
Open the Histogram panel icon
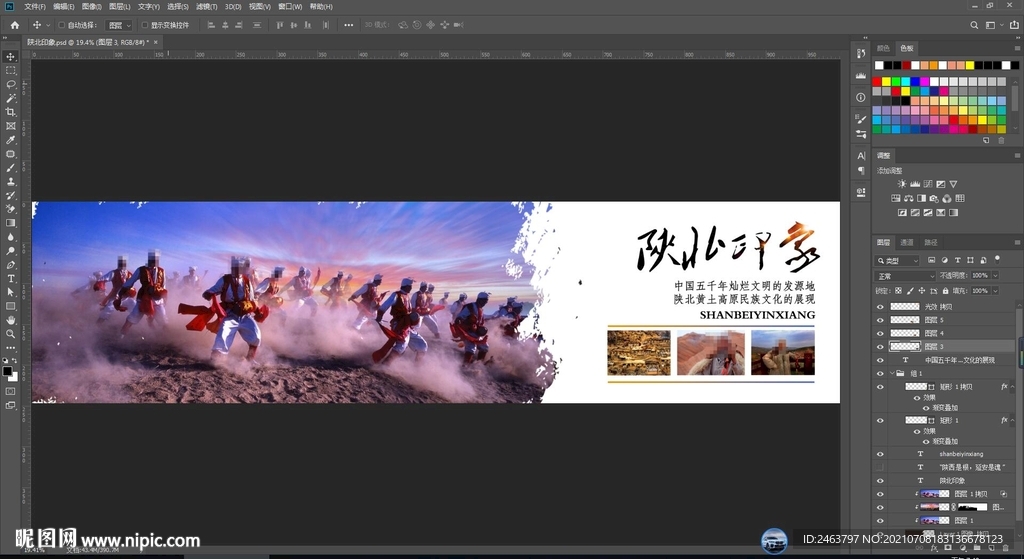[861, 76]
